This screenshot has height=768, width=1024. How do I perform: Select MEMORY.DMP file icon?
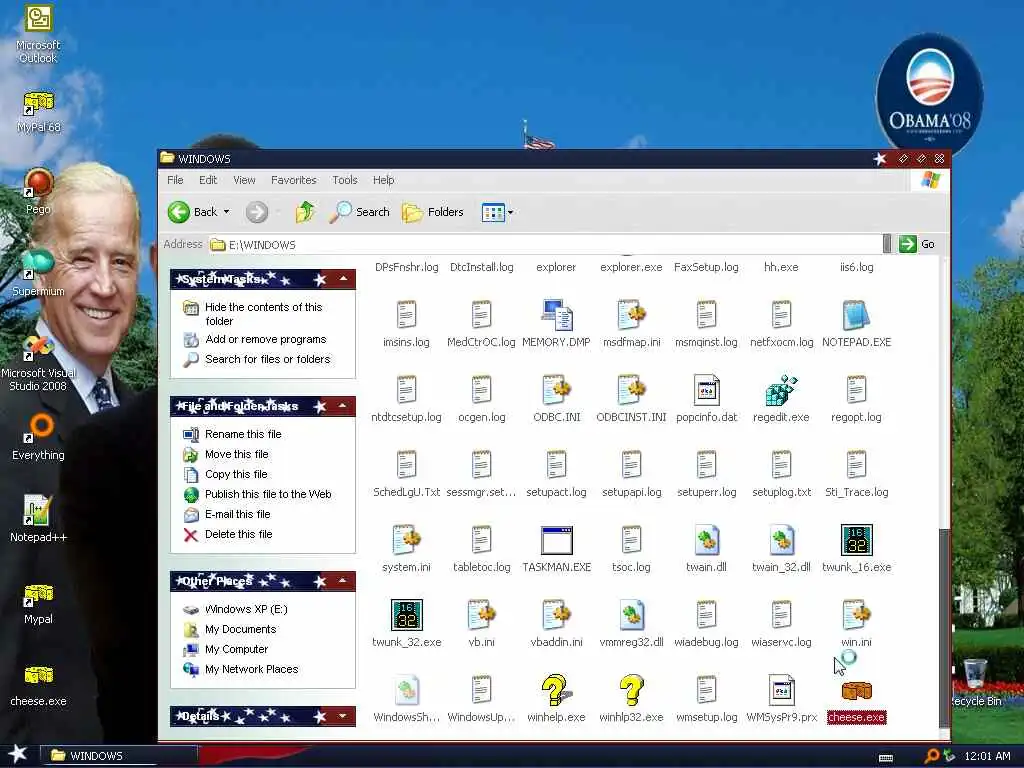556,315
